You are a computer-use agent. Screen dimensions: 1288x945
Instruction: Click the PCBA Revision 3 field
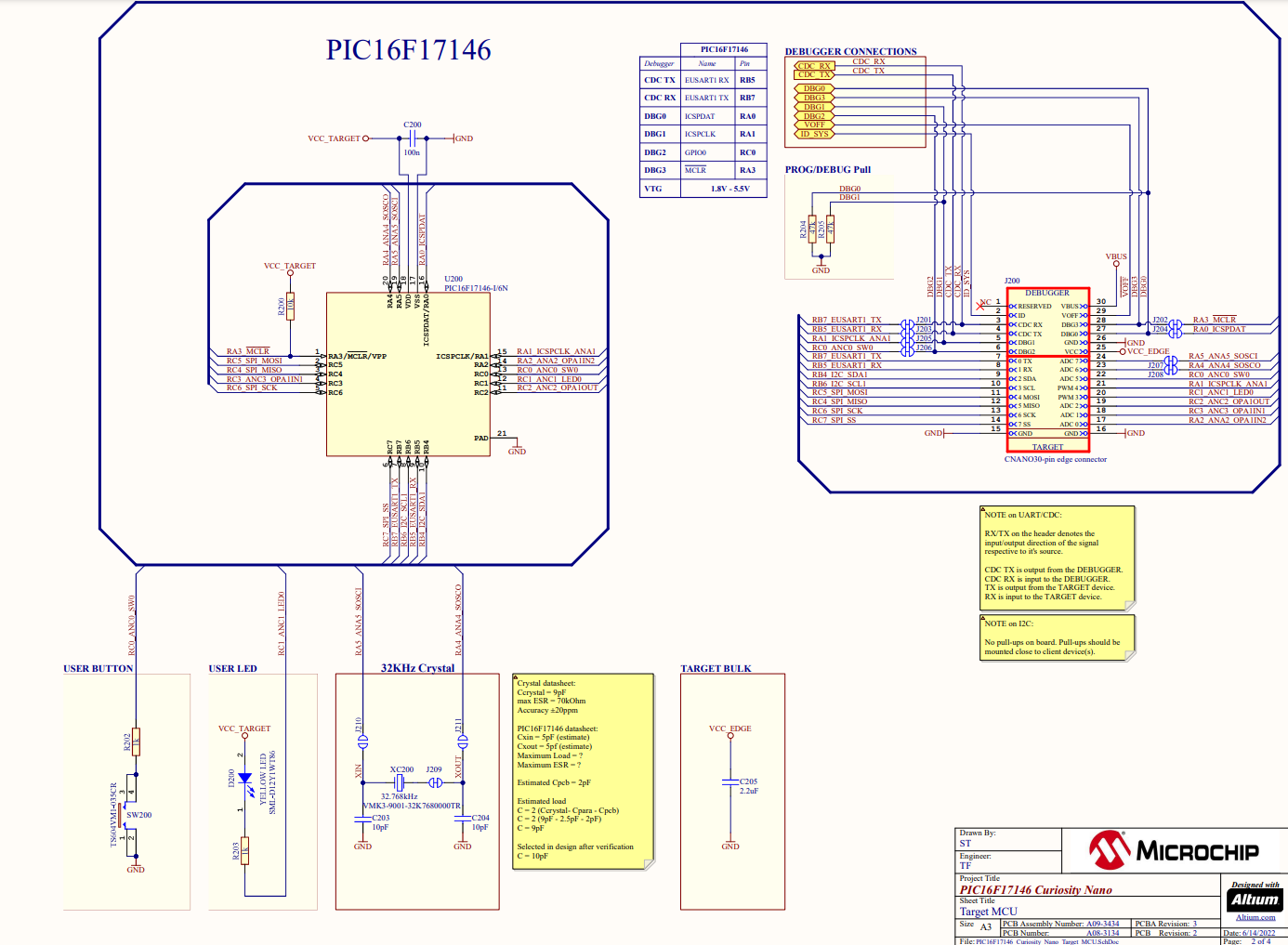coord(1176,924)
